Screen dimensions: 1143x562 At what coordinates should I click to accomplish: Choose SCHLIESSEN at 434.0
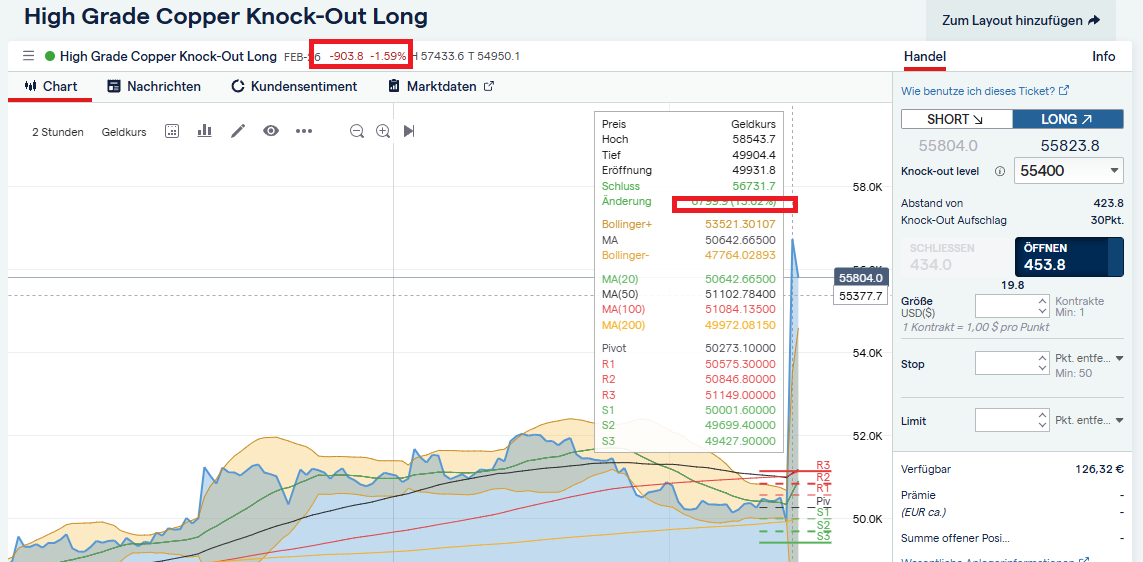tap(956, 257)
